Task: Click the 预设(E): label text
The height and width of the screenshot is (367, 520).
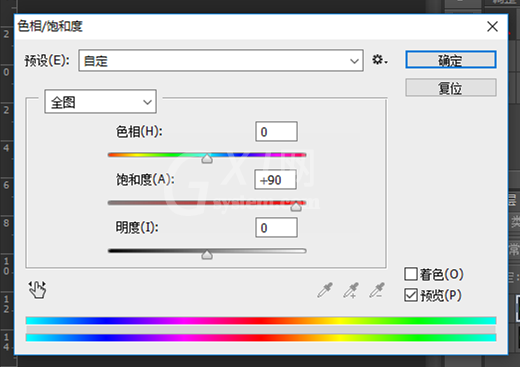Action: (x=47, y=61)
